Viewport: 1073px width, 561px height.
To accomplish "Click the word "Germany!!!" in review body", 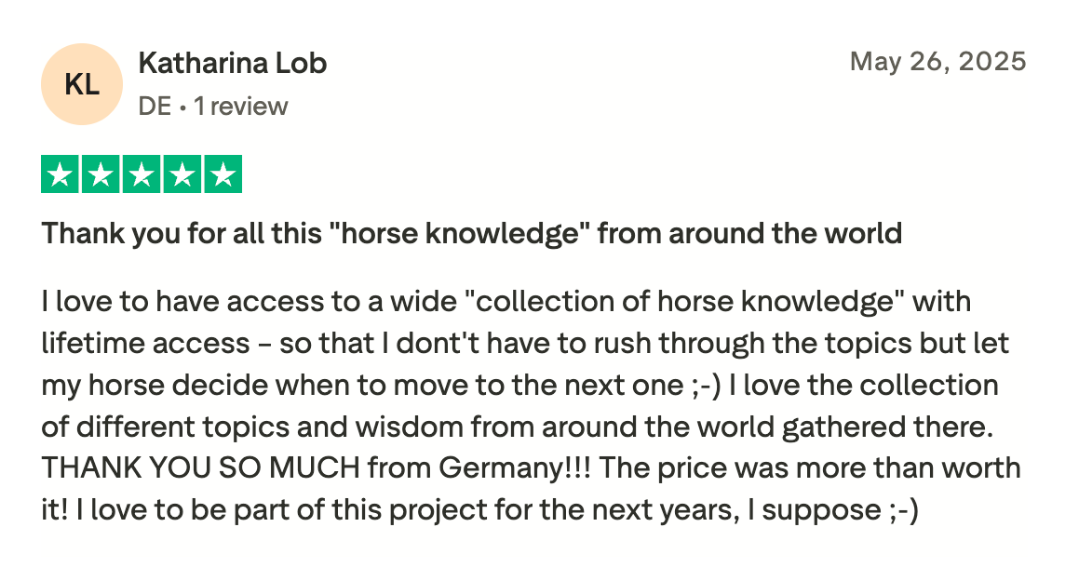I will click(x=515, y=469).
